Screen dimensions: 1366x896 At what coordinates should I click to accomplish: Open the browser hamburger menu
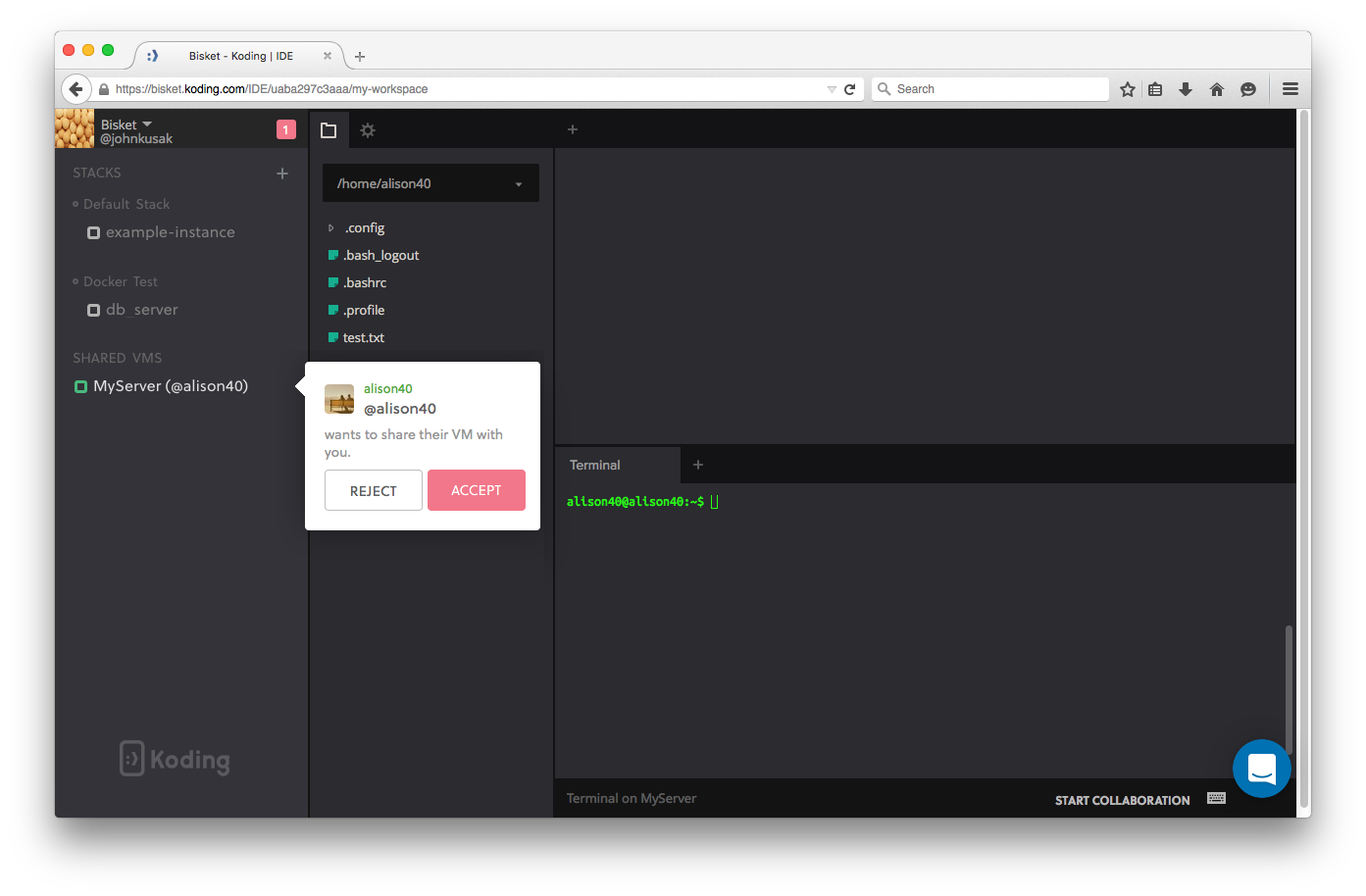click(1290, 89)
